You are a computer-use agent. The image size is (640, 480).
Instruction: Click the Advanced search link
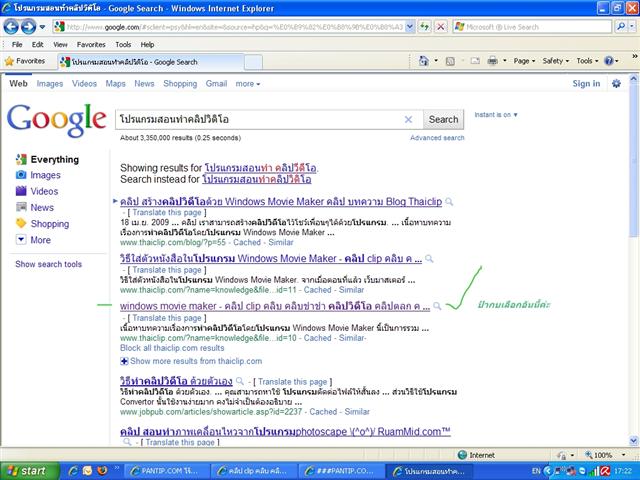click(x=437, y=138)
